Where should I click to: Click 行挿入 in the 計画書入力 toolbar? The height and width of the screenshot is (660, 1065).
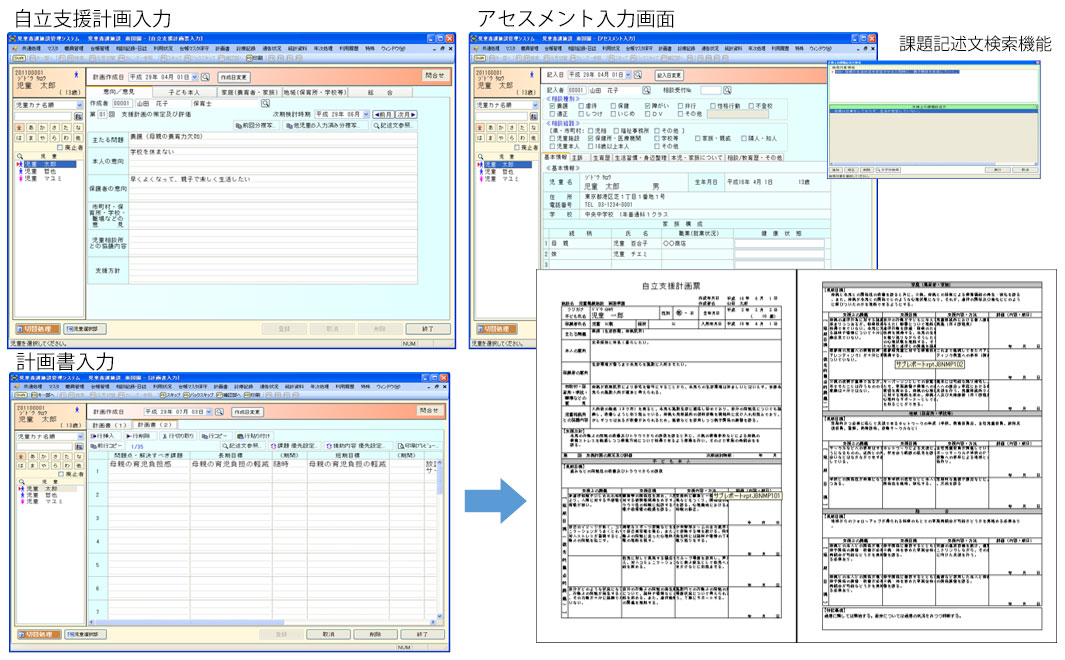pyautogui.click(x=104, y=436)
